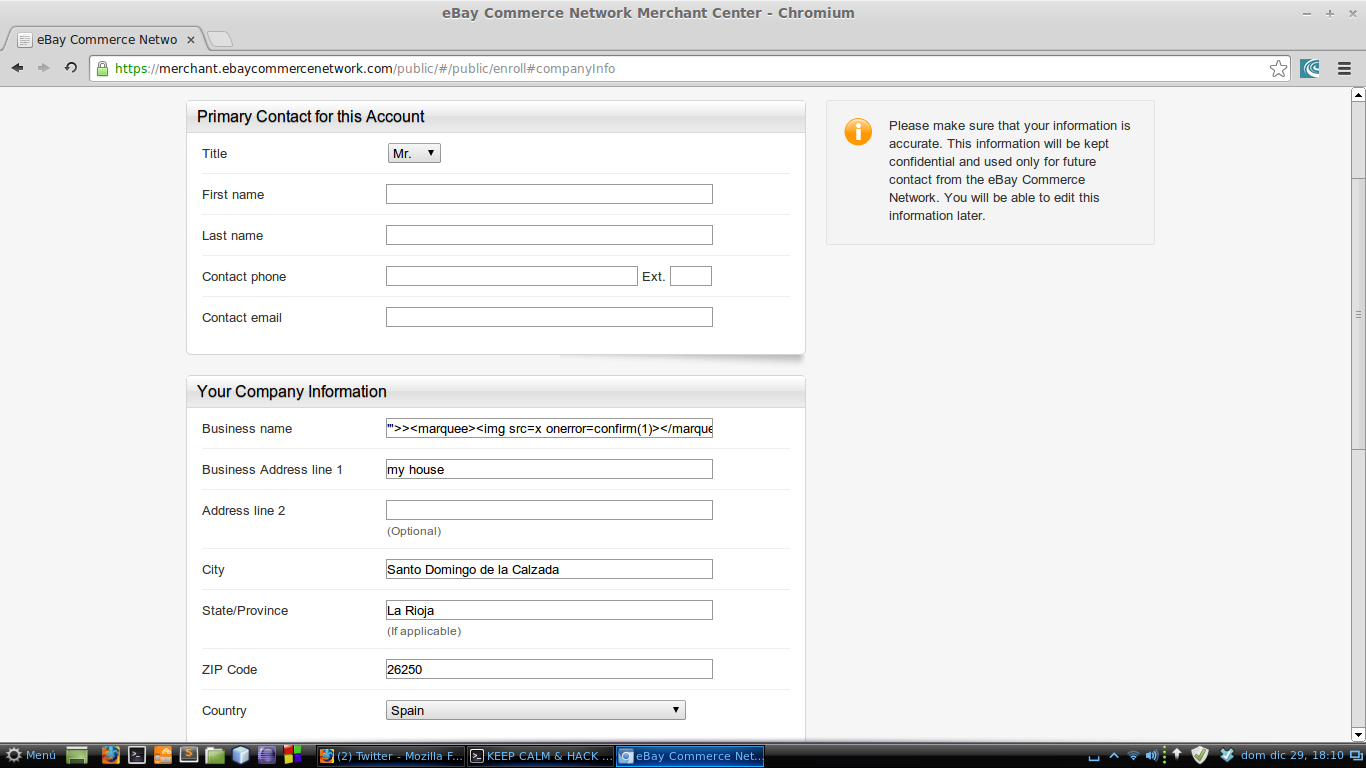Click the Business name label

point(247,429)
